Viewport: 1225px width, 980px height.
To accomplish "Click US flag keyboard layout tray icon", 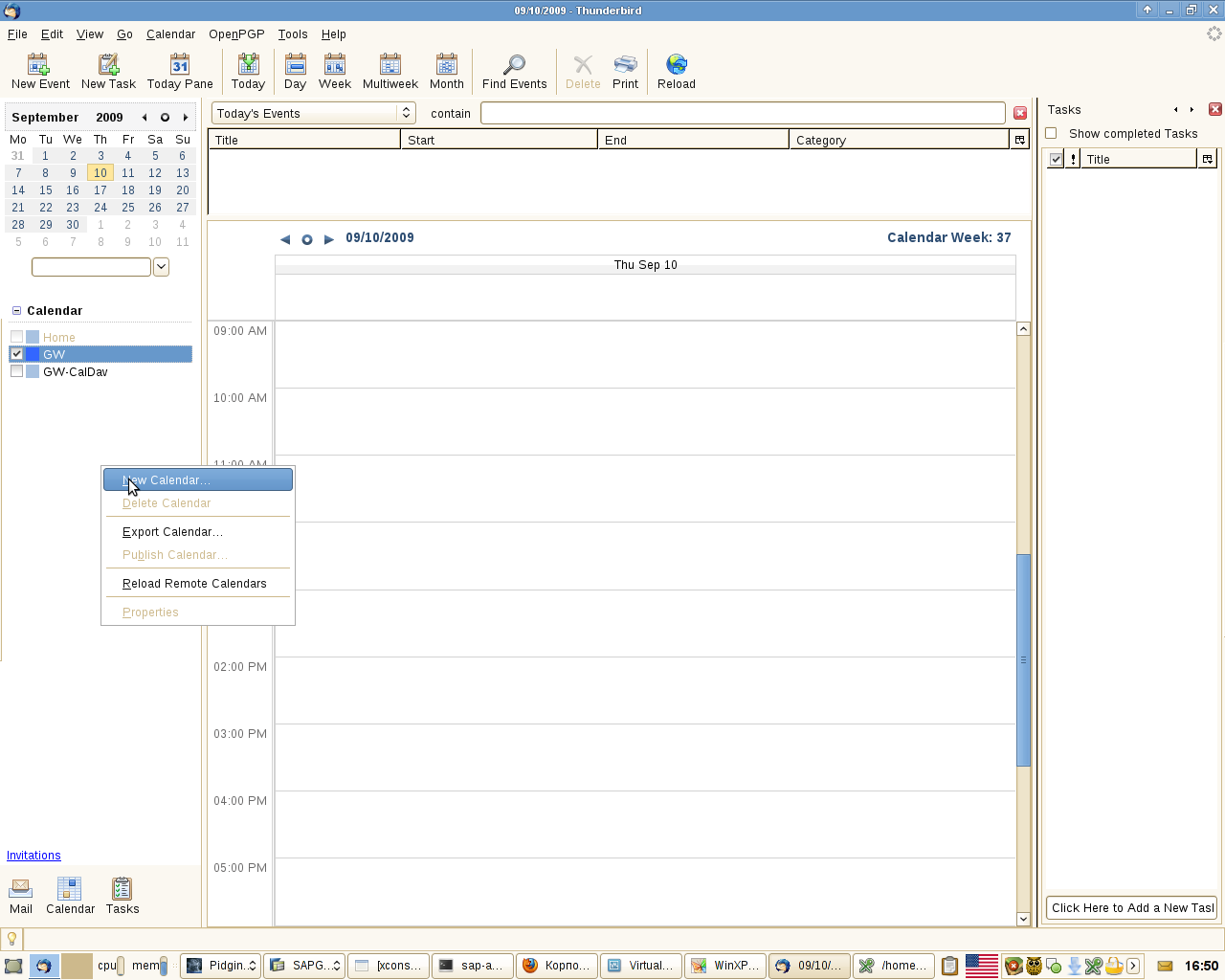I will tap(981, 966).
